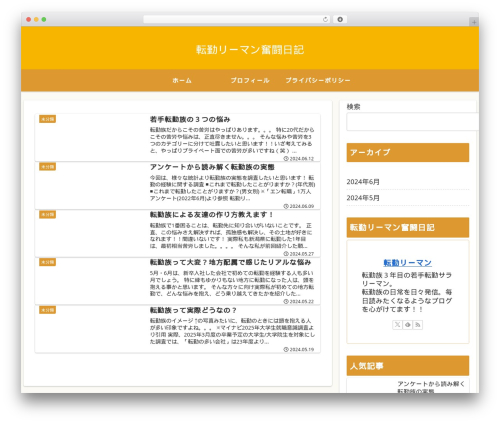500x423 pixels.
Task: Open the X (Twitter) profile icon
Action: click(x=397, y=325)
